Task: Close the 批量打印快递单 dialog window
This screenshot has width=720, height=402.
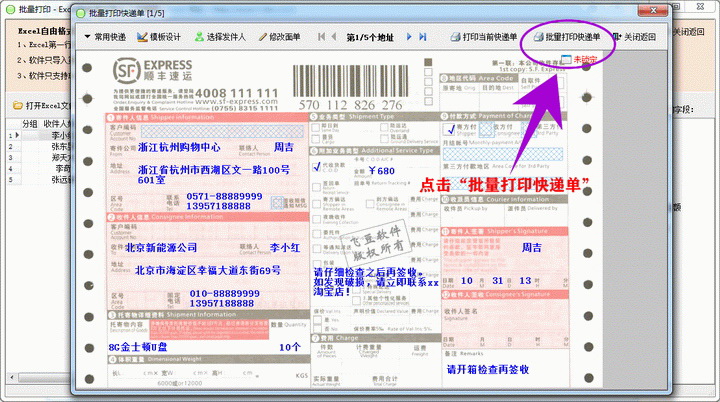Action: coord(653,10)
